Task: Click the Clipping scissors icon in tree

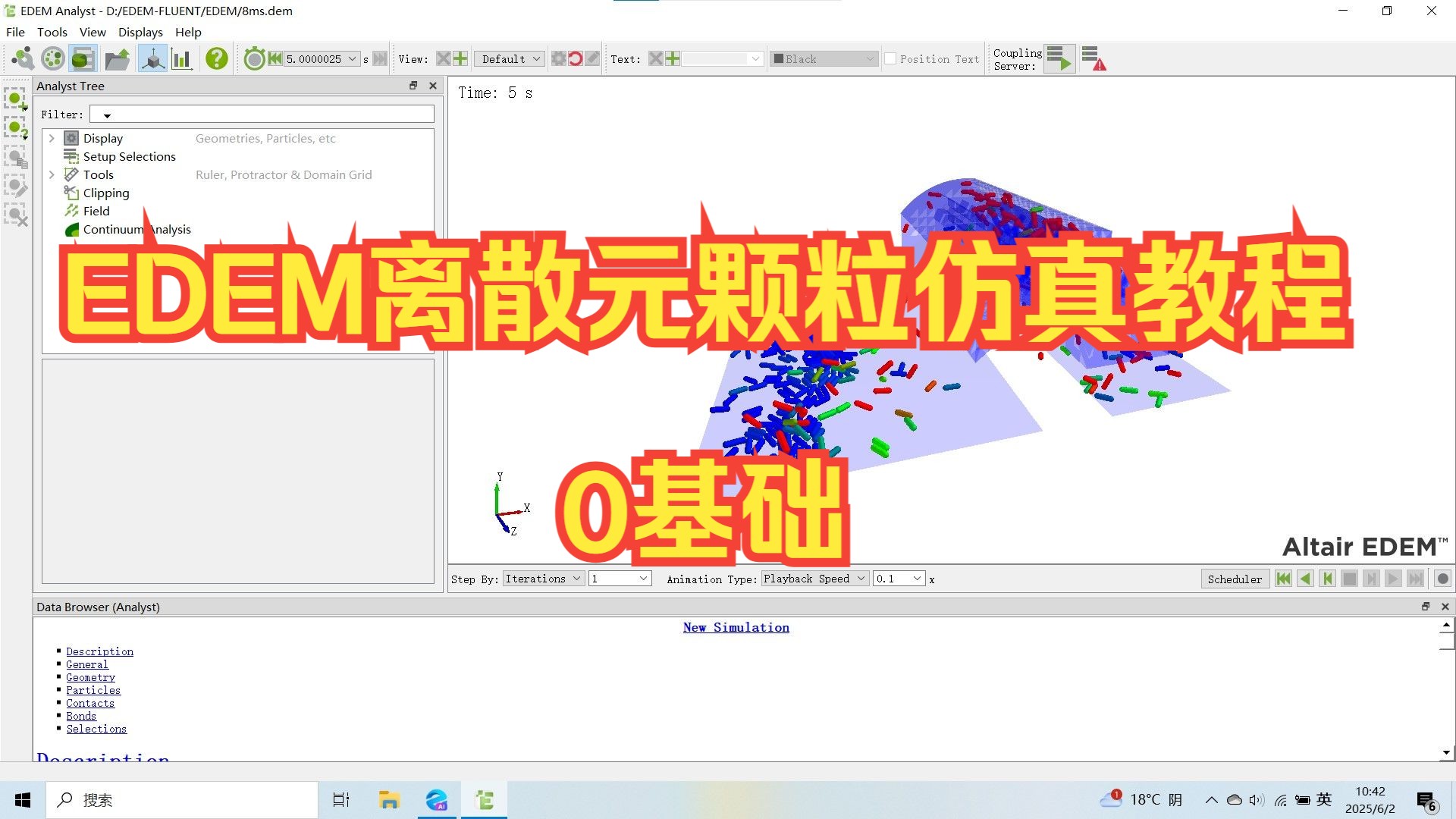Action: pos(71,193)
